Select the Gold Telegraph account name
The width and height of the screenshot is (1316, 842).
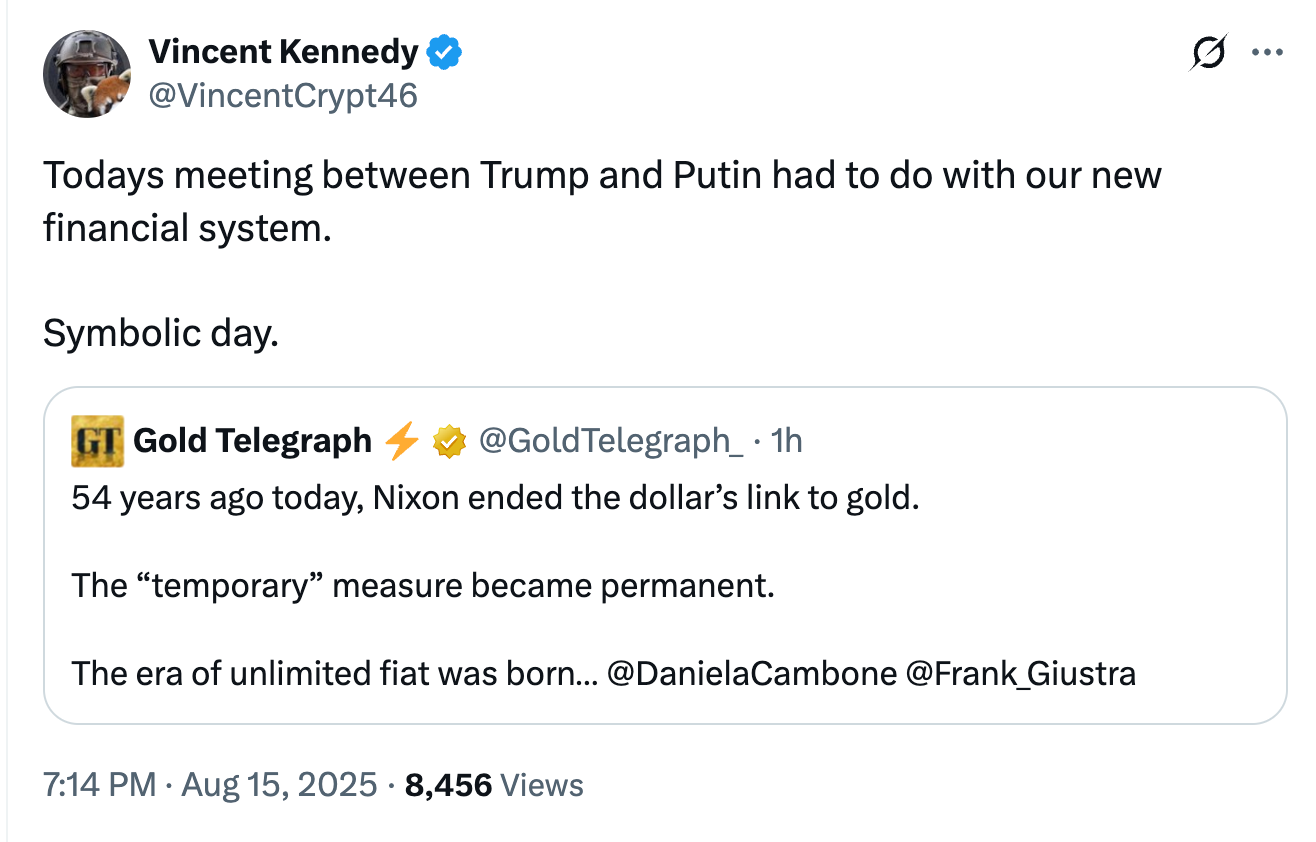tap(252, 440)
